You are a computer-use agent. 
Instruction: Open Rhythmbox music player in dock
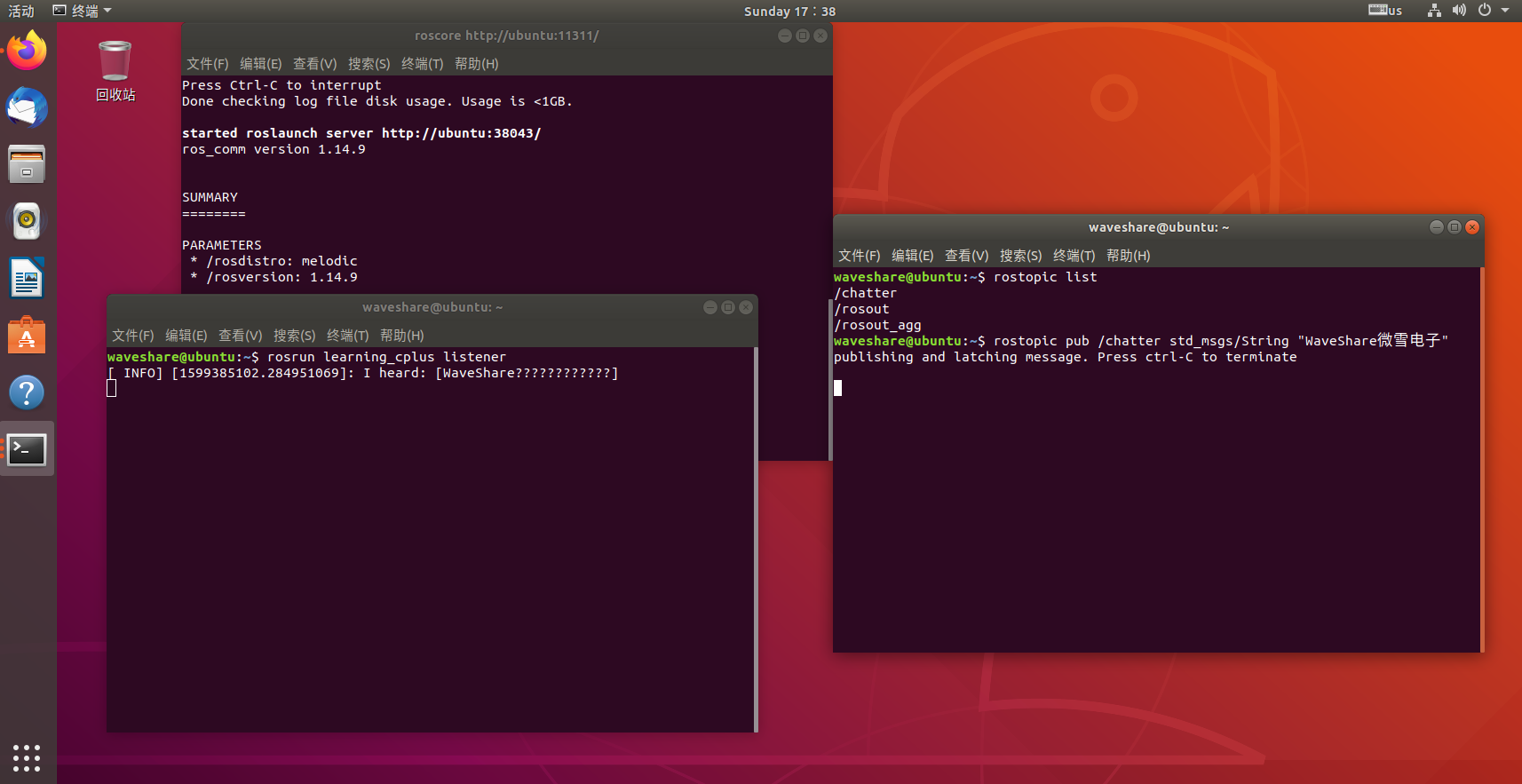click(27, 221)
